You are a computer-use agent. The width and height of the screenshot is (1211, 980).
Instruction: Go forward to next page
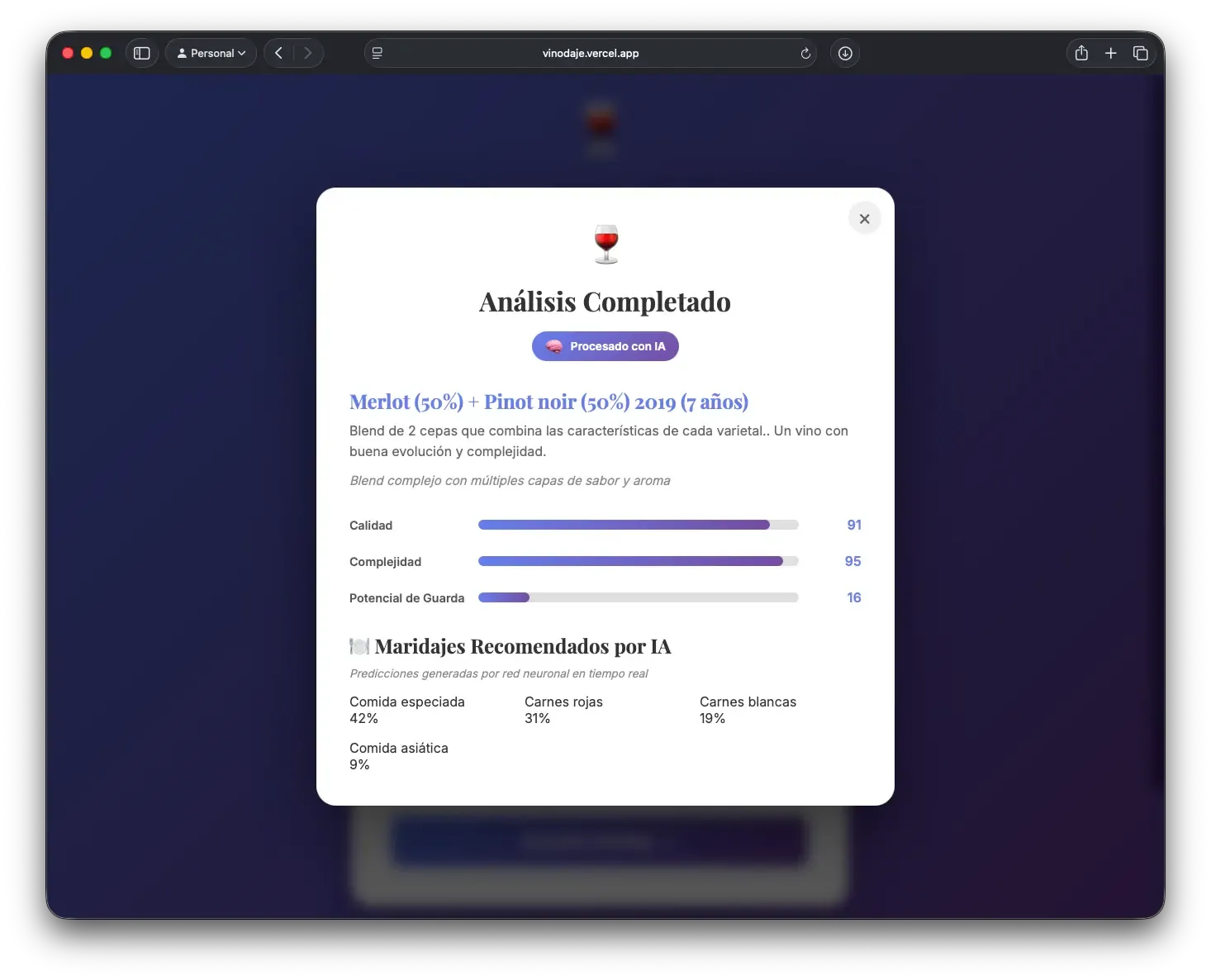point(307,53)
